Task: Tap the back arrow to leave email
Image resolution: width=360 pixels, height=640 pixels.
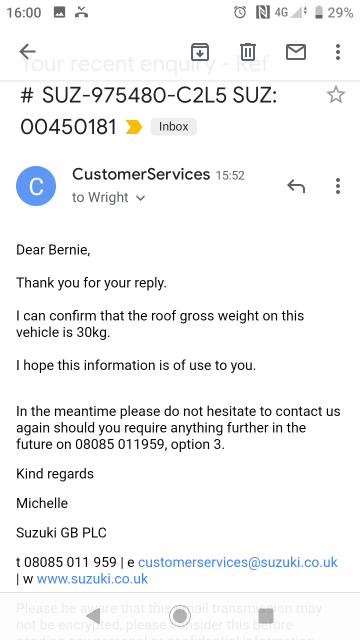Action: point(27,52)
